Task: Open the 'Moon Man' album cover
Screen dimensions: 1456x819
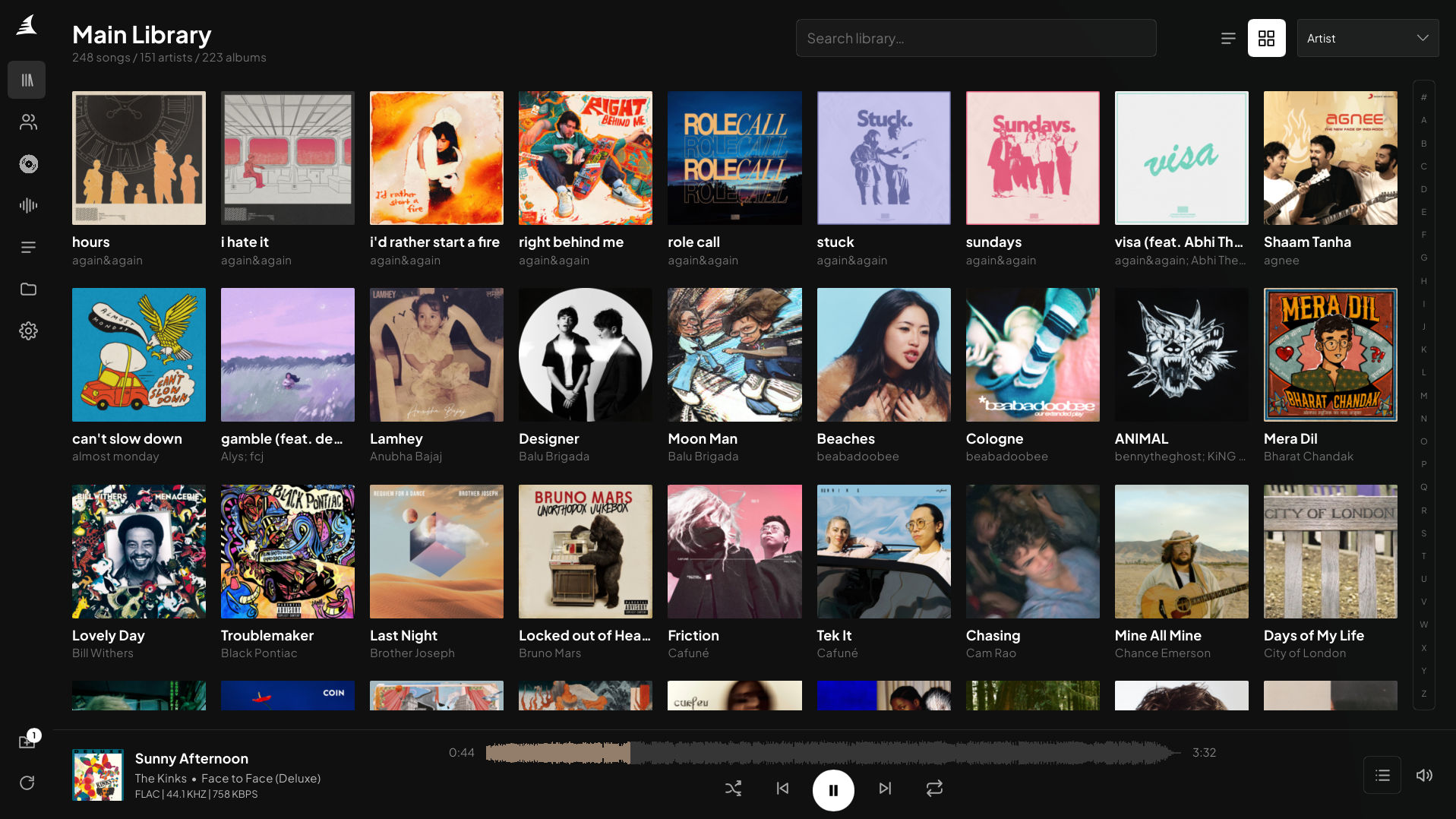Action: (734, 355)
